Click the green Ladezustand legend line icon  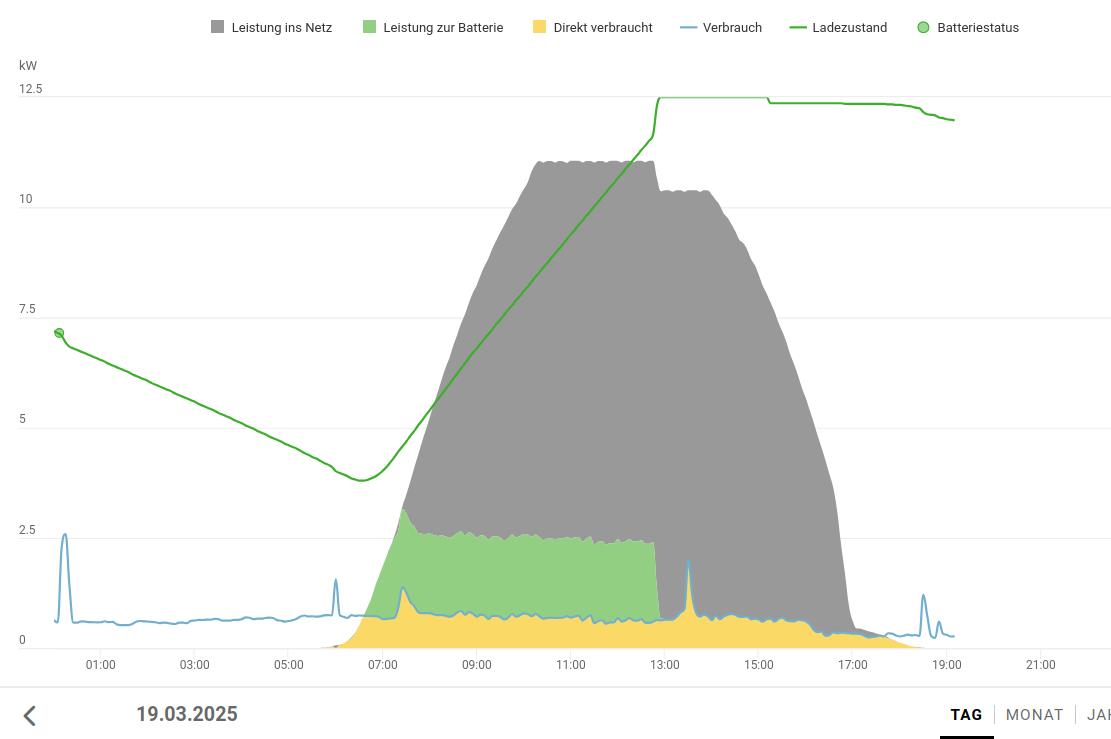click(798, 27)
